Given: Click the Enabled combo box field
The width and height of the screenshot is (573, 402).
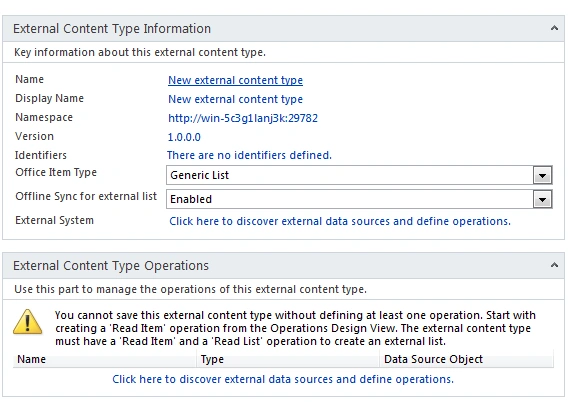Looking at the screenshot, I should [x=350, y=200].
